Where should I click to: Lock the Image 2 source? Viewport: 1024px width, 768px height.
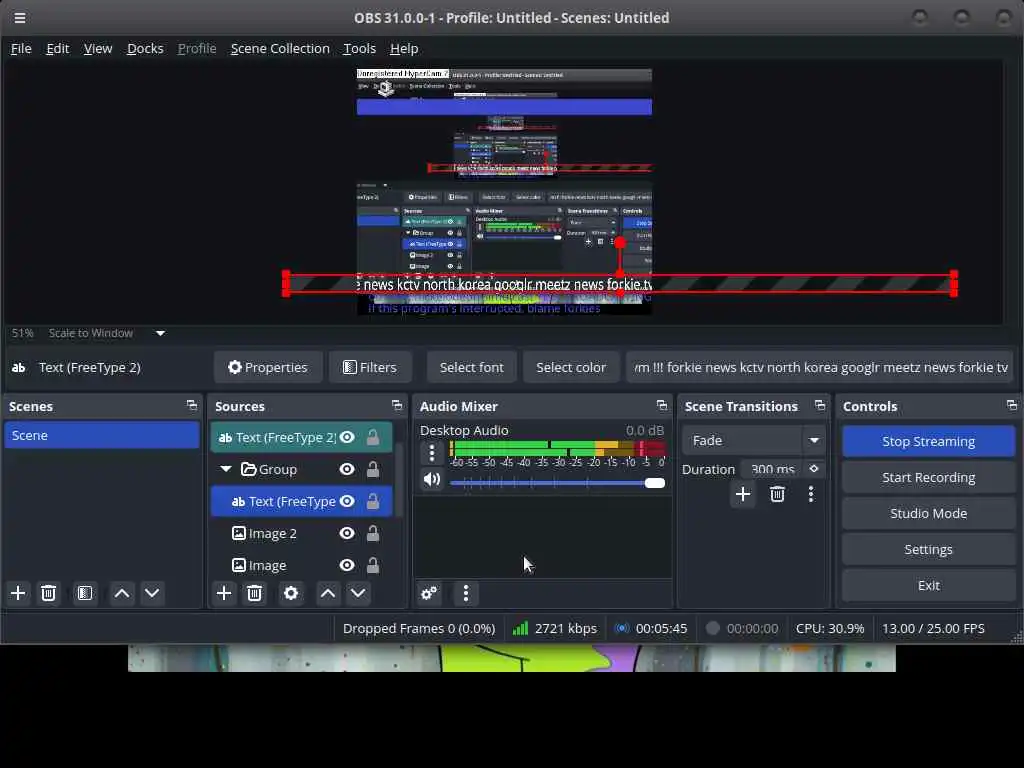373,533
